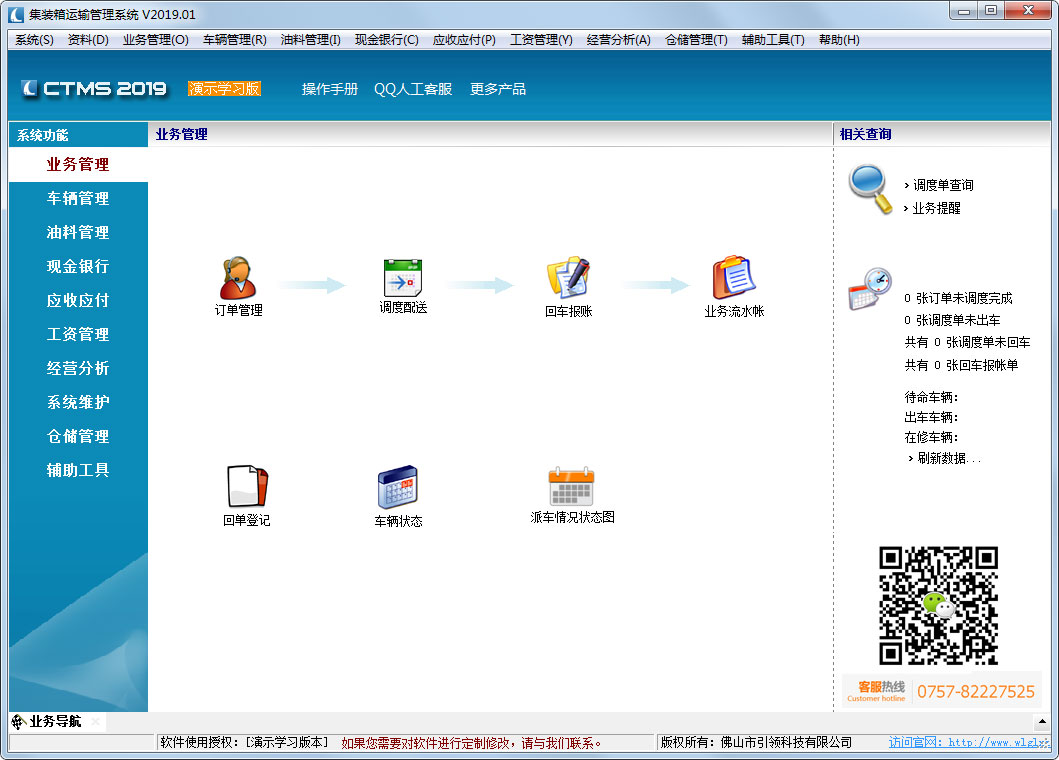
Task: Click the 在修车辆 label
Action: pyautogui.click(x=931, y=438)
